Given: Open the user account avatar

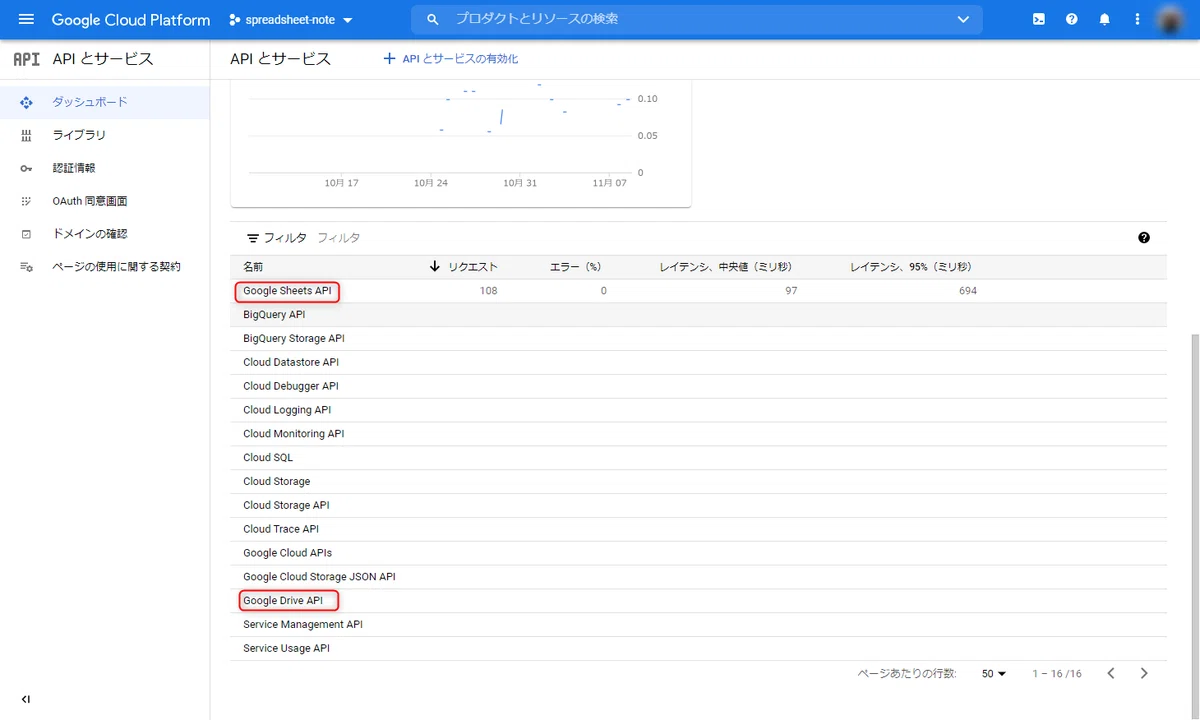Looking at the screenshot, I should tap(1171, 19).
